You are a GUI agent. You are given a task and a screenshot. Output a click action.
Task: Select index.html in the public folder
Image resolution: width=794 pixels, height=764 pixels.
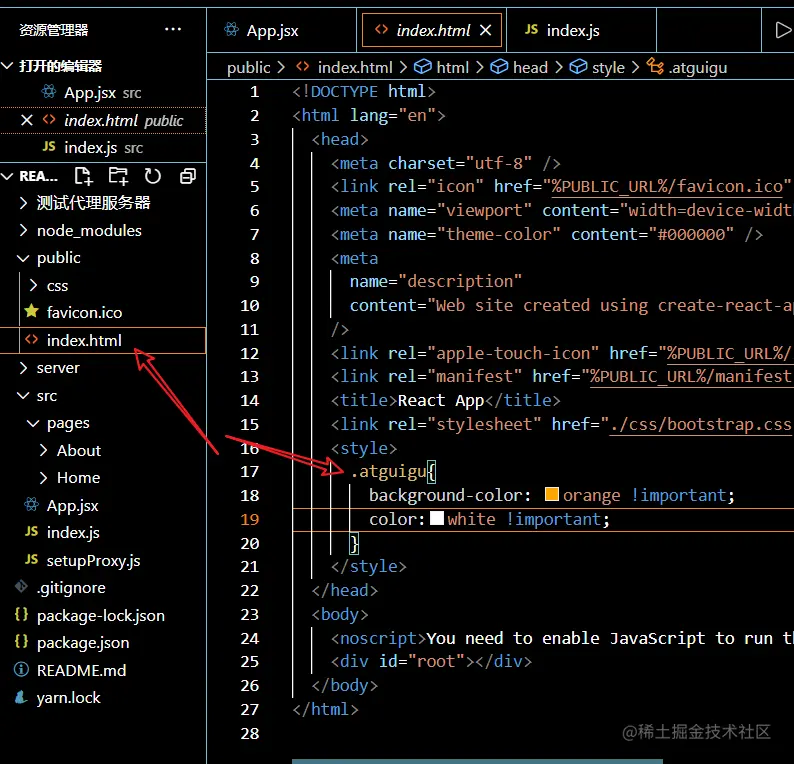(103, 340)
